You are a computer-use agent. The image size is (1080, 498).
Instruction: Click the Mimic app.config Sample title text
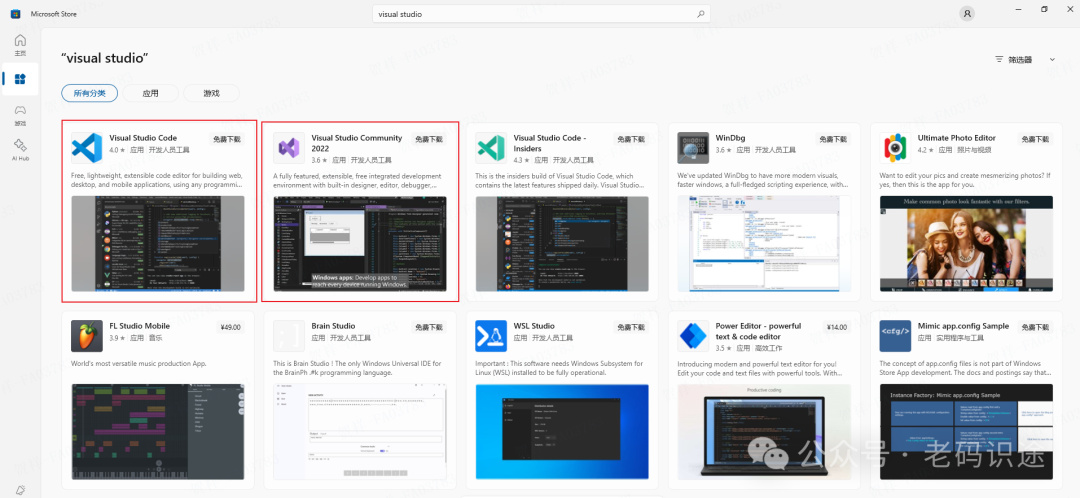(963, 326)
